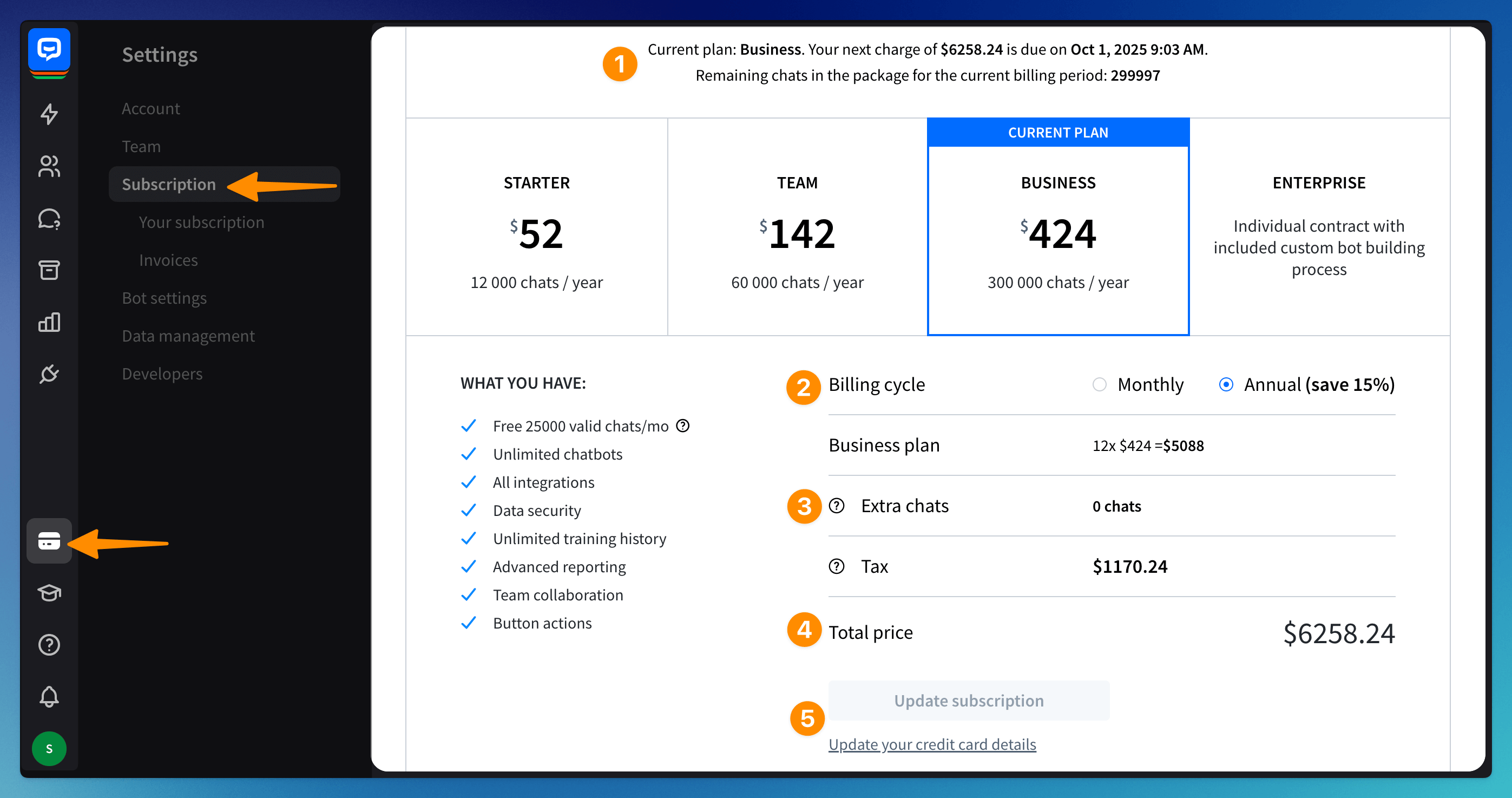Viewport: 1512px width, 798px height.
Task: Open the academy graduation cap icon
Action: [49, 592]
